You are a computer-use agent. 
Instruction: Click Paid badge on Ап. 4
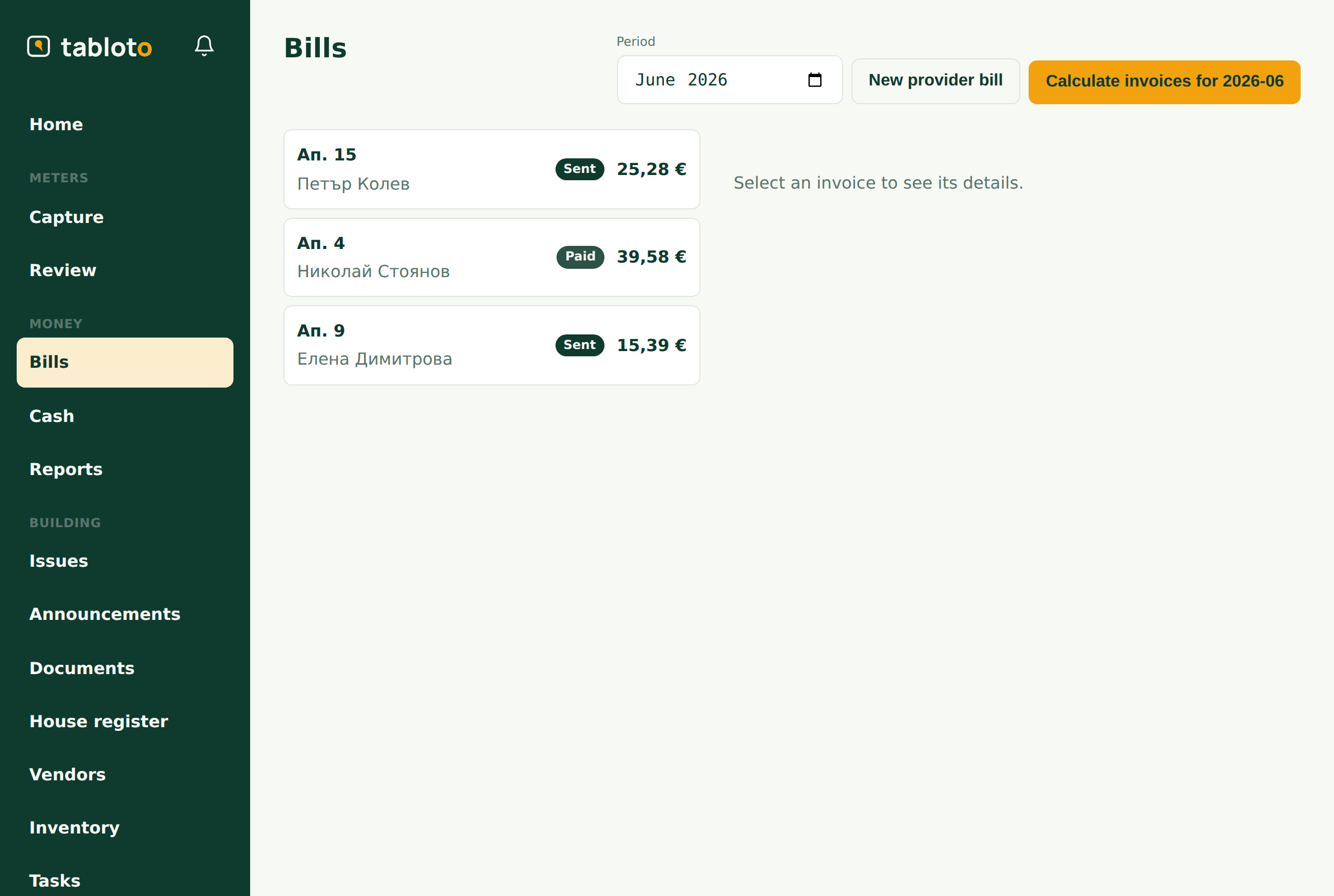pos(580,257)
